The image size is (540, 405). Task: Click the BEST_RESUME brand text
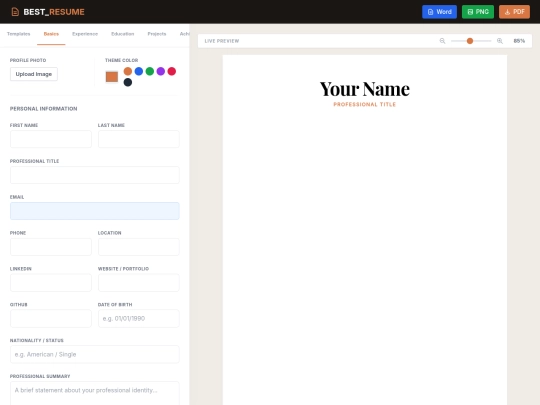[x=54, y=12]
